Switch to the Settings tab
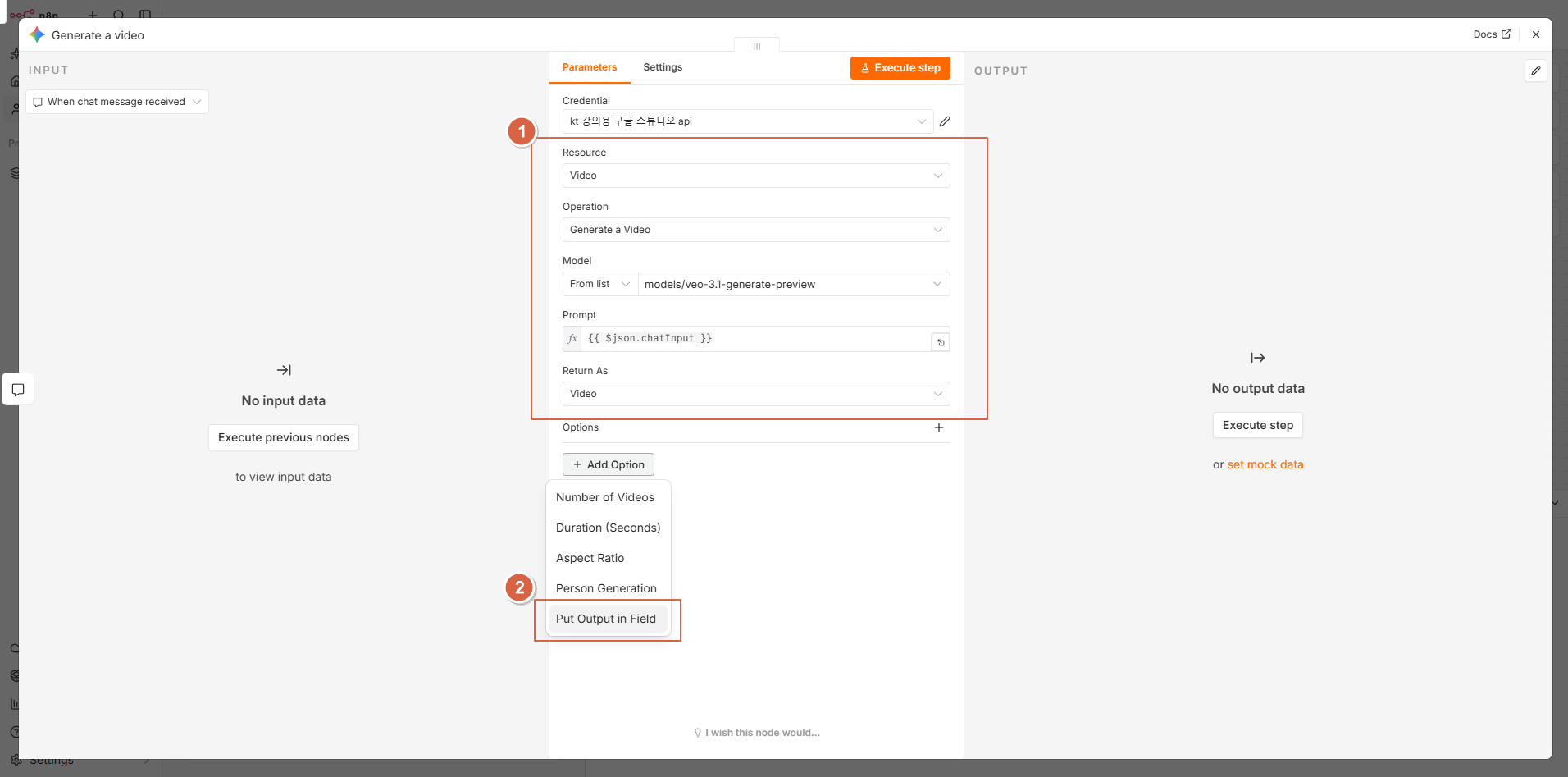1568x777 pixels. point(663,67)
